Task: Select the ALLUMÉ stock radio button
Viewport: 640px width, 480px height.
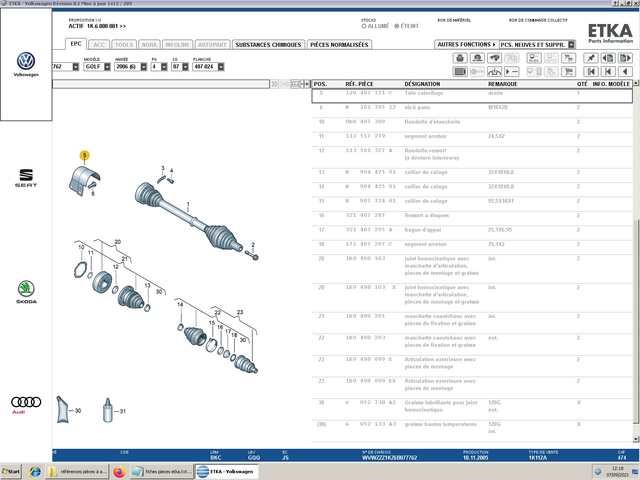Action: coord(364,26)
